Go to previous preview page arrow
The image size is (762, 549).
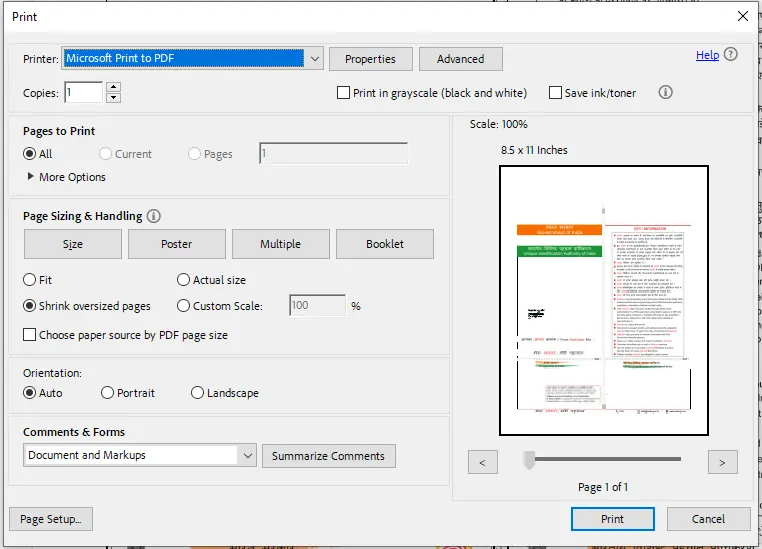[483, 462]
